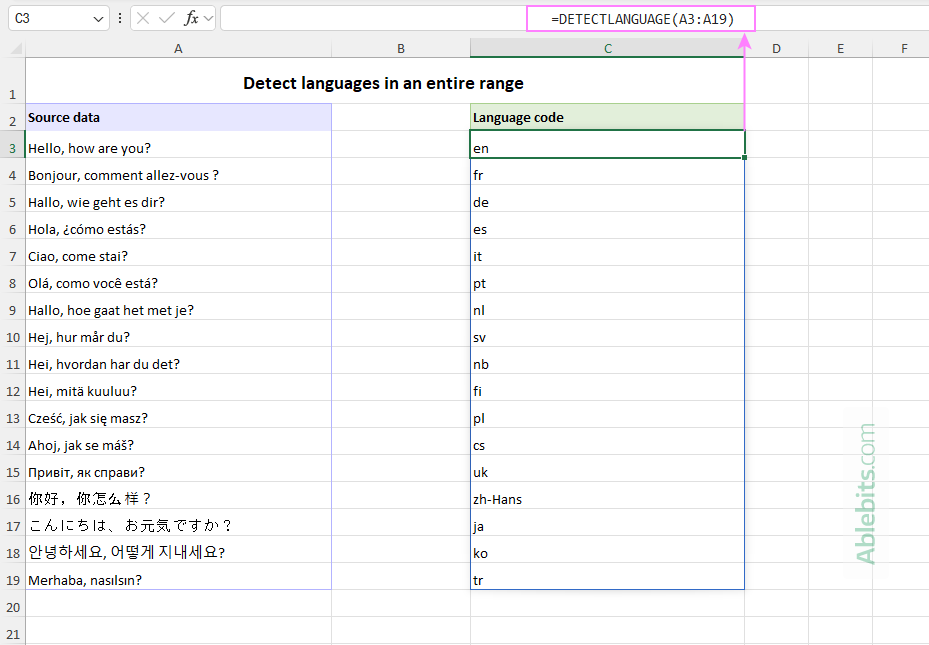The image size is (929, 645).
Task: Select row 21 header
Action: pyautogui.click(x=12, y=631)
